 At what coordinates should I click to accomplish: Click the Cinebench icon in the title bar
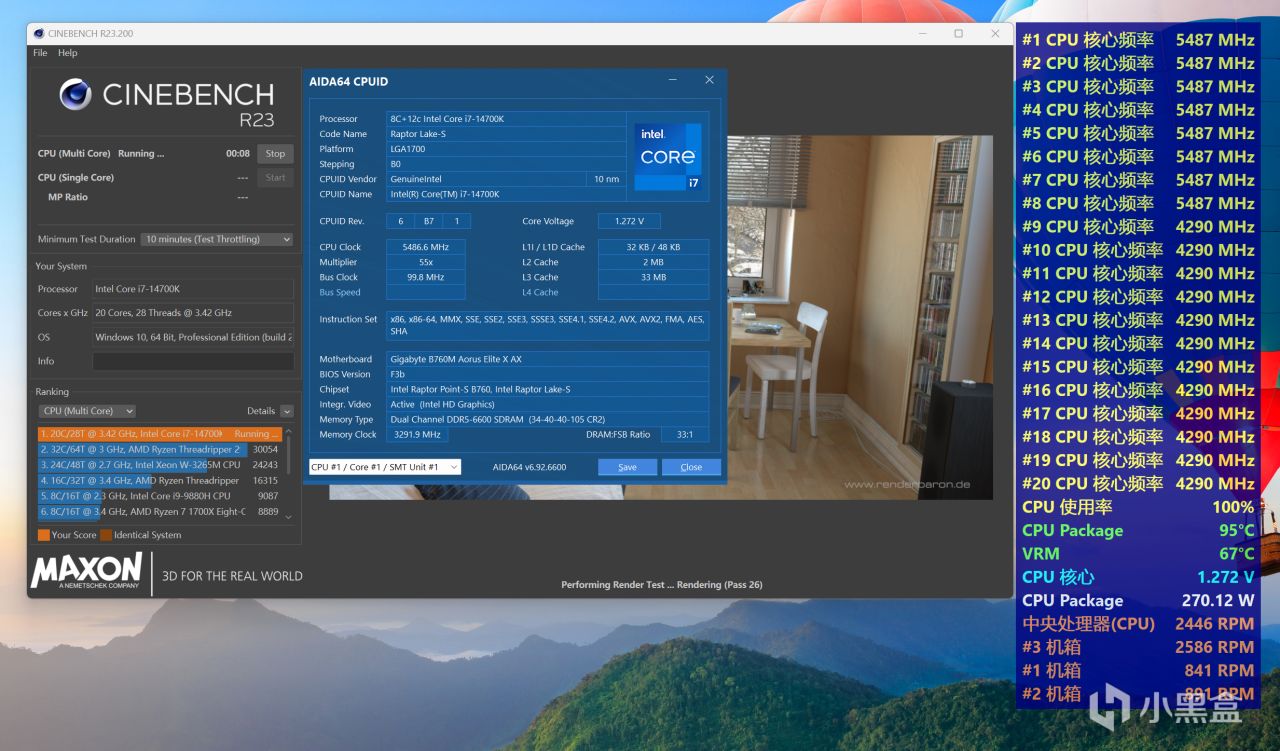pyautogui.click(x=39, y=33)
